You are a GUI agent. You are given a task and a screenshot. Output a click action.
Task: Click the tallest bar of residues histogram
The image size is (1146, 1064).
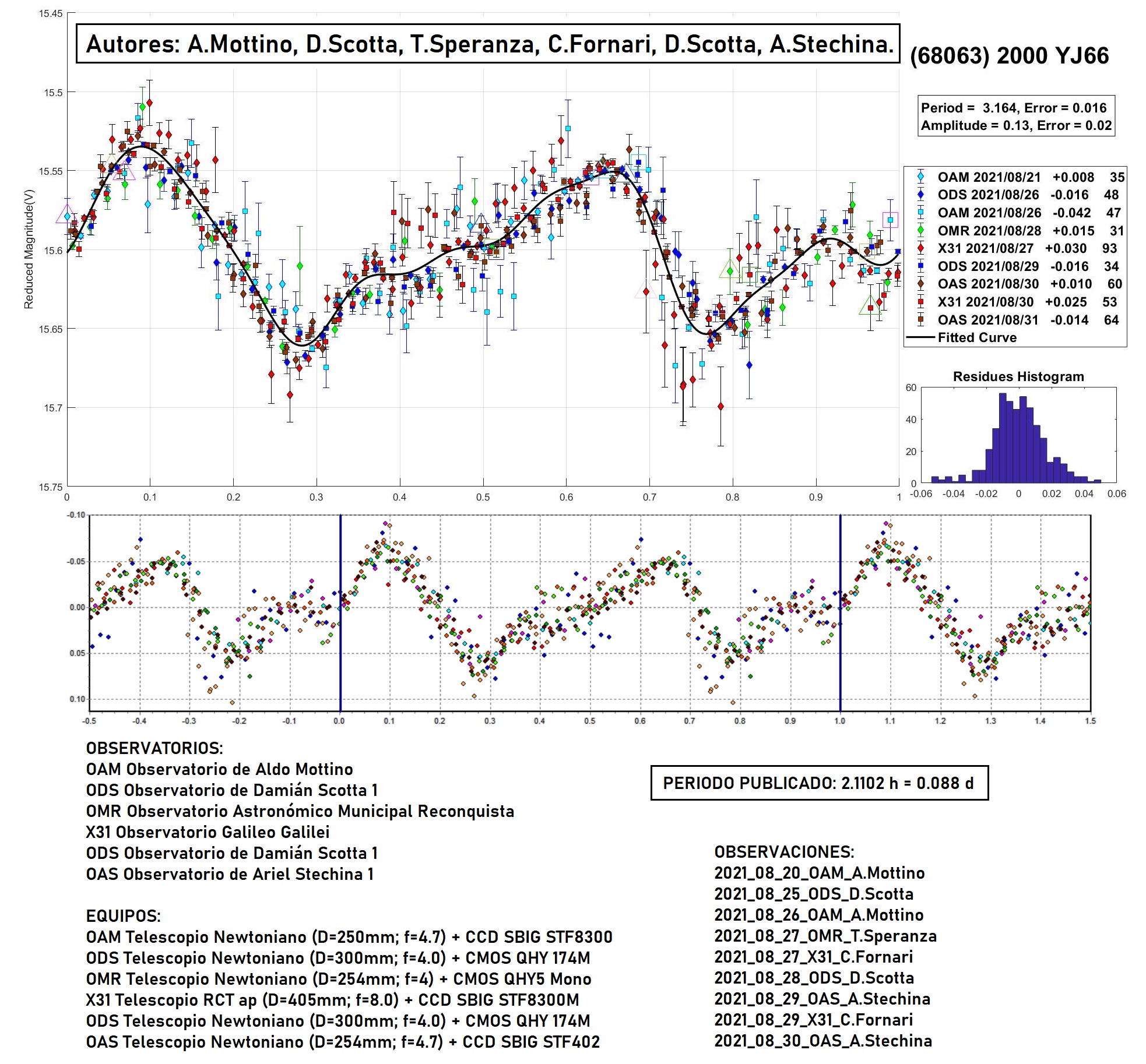coord(1003,438)
